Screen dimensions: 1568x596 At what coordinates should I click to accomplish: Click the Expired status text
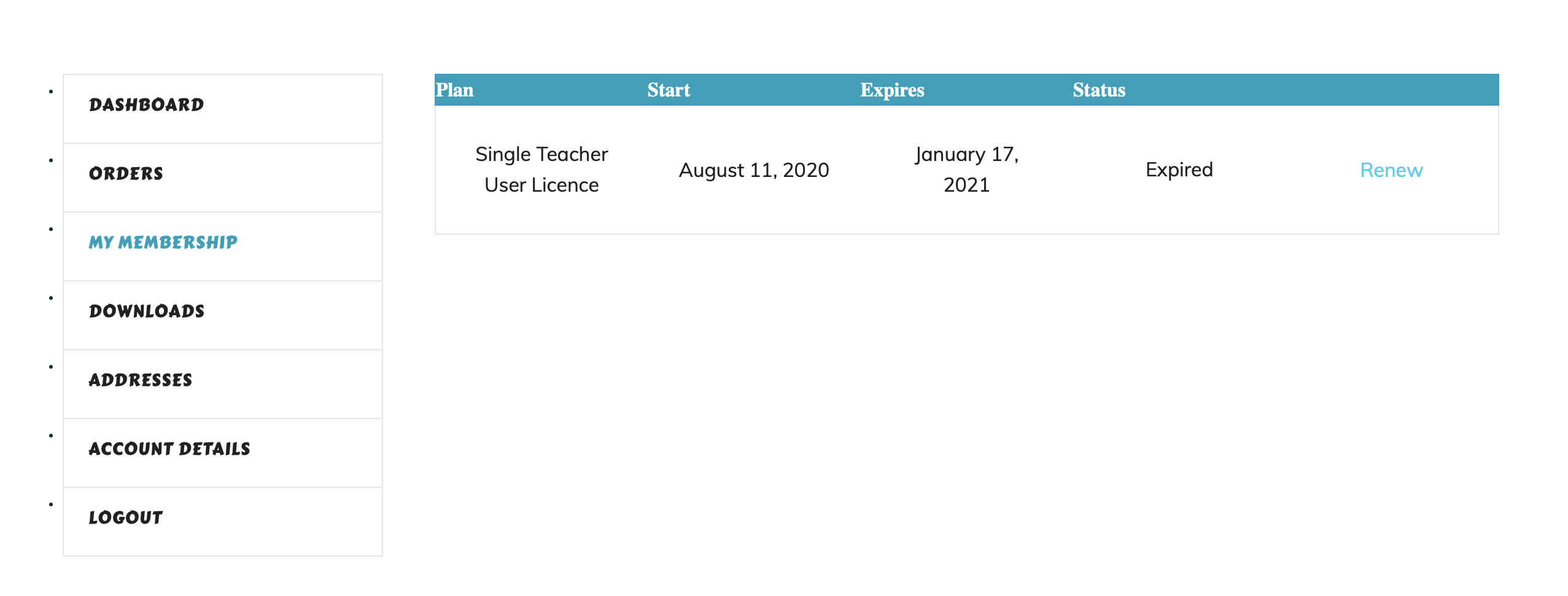[1179, 170]
